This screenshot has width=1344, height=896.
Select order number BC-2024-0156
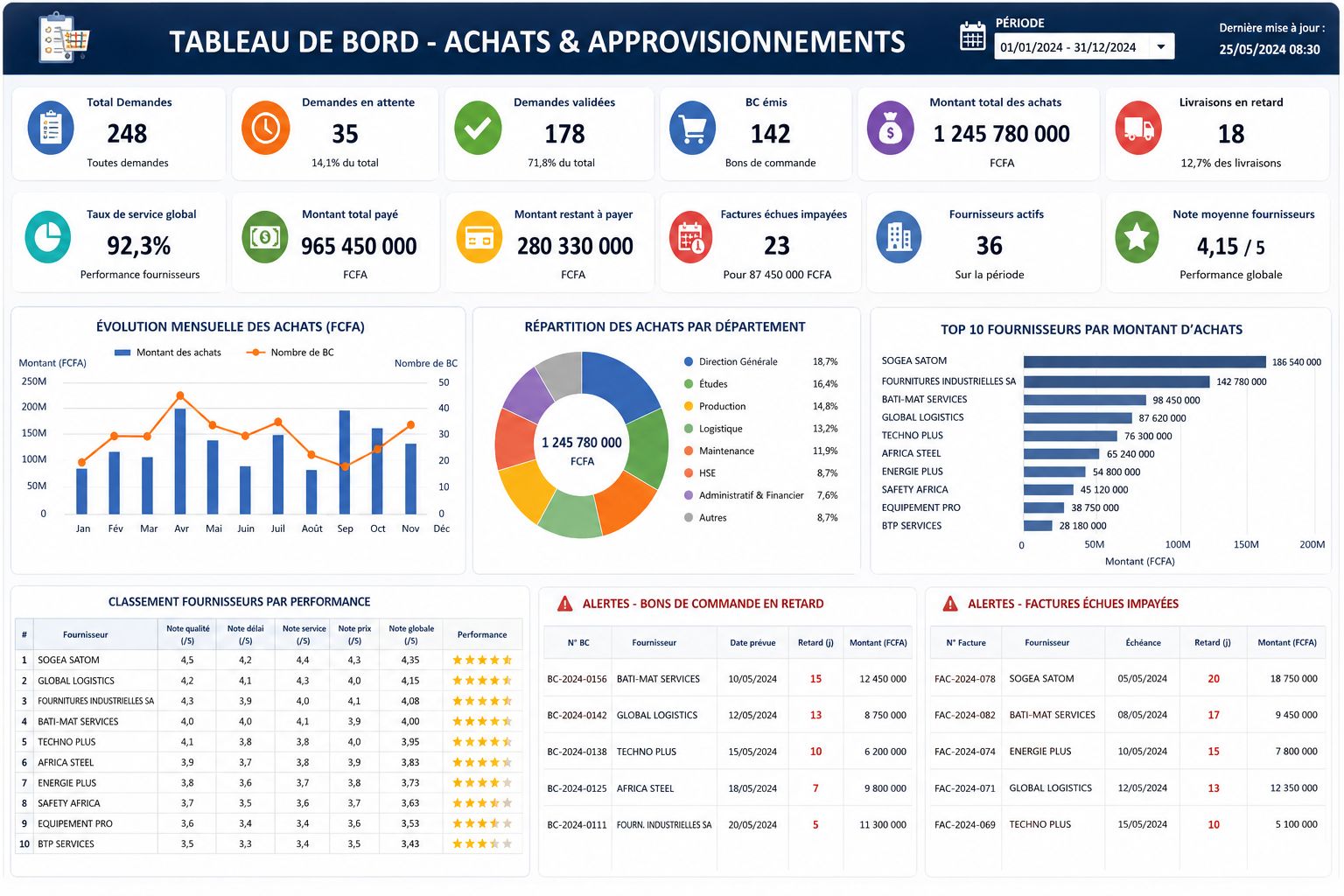577,679
